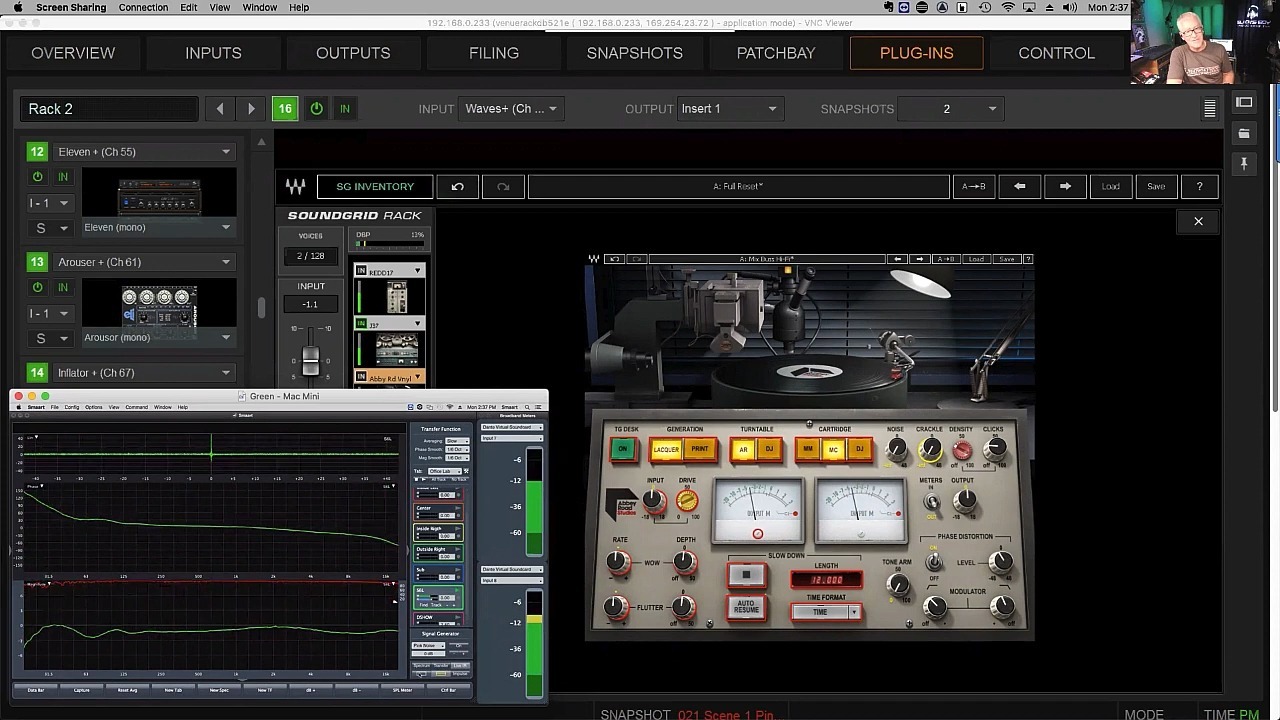Click the AUTO RESUME button
1280x720 pixels.
[x=746, y=607]
